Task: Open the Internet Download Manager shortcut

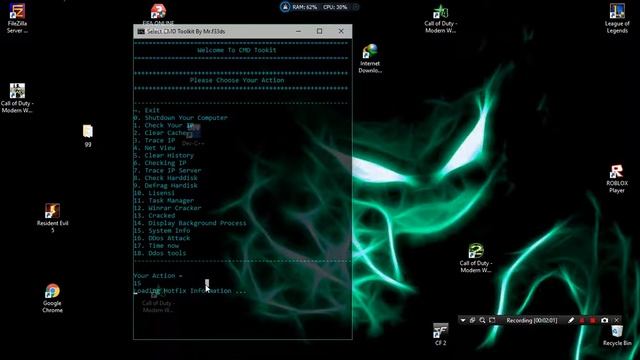Action: click(x=370, y=58)
